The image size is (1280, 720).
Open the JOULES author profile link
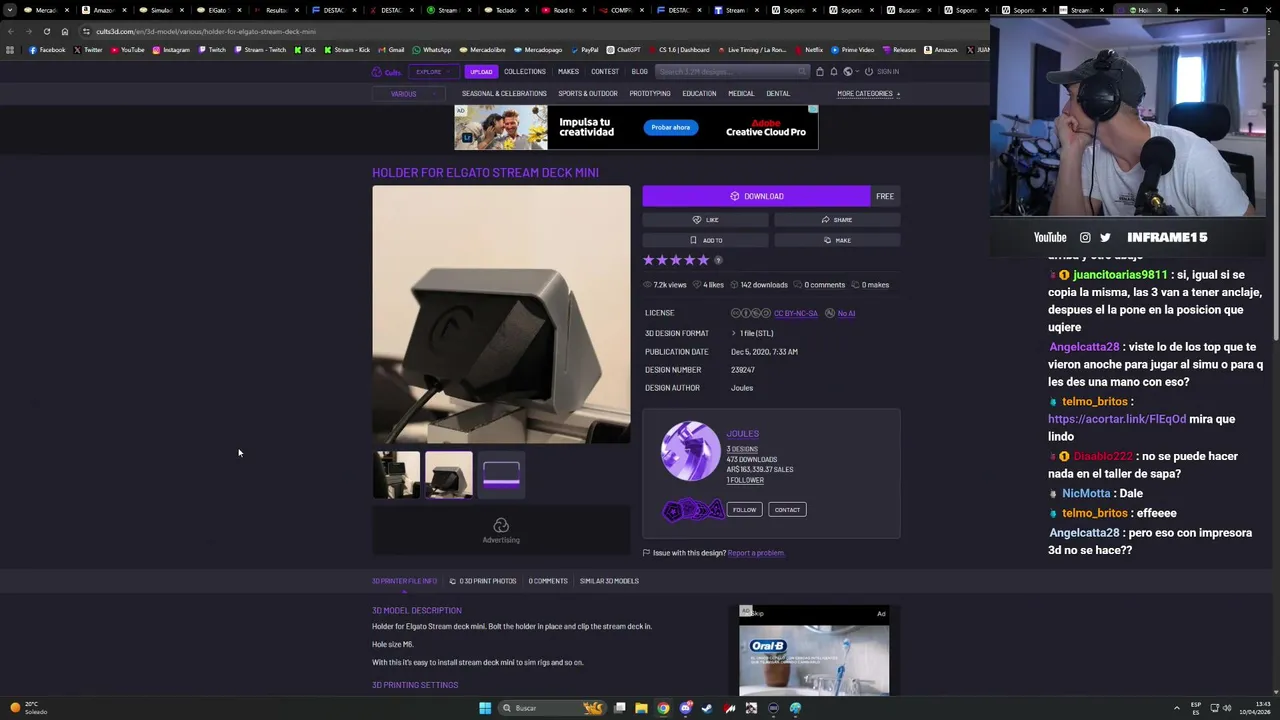coord(743,434)
